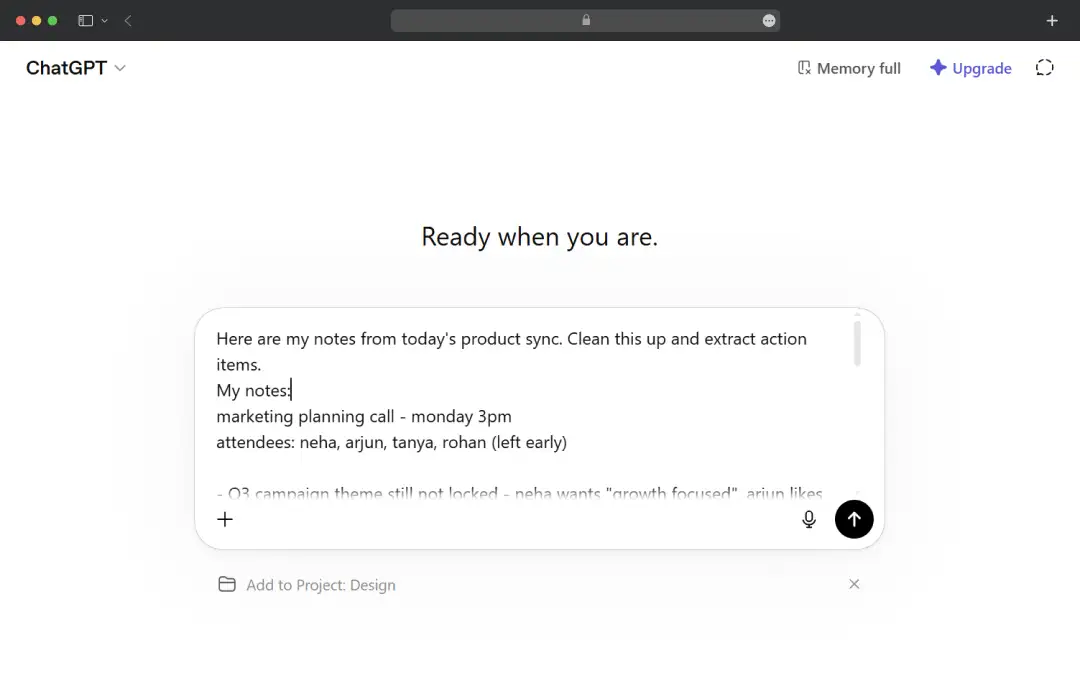Click the 'attendees: neha, arjun, tanya, rohan' line
The height and width of the screenshot is (677, 1080).
tap(391, 442)
